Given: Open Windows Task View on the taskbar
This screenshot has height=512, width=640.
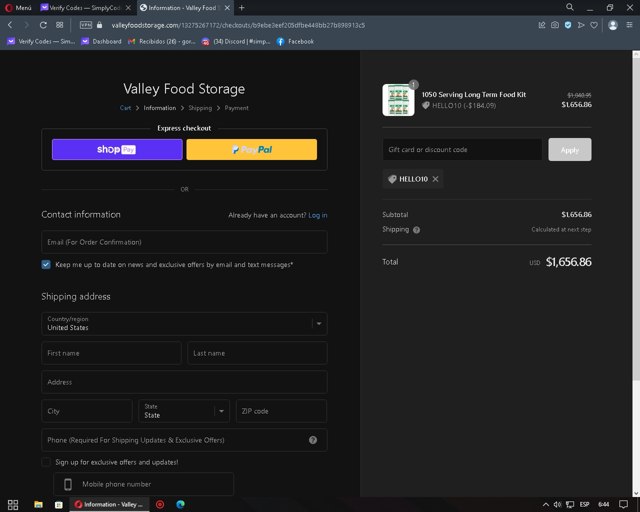Looking at the screenshot, I should 13,505.
